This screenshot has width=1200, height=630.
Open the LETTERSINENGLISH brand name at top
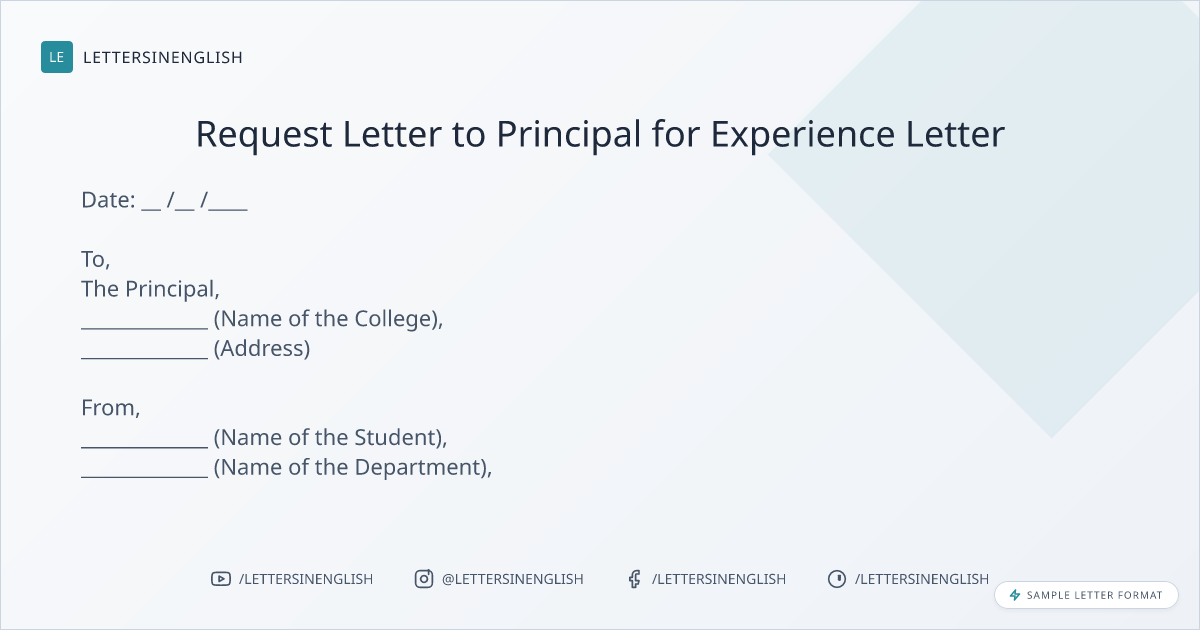163,57
